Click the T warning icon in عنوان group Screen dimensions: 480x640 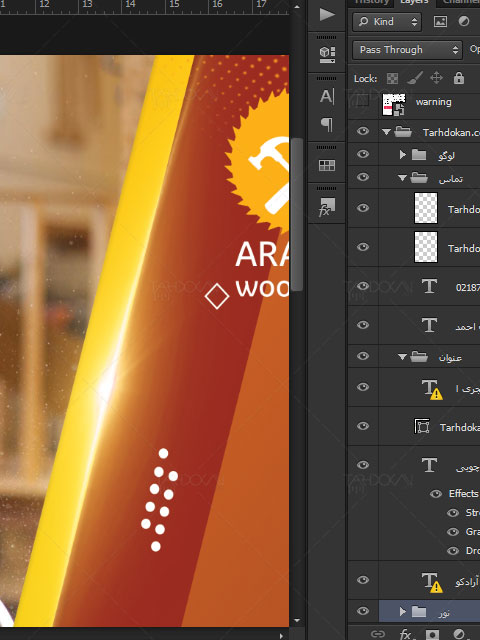click(x=432, y=389)
